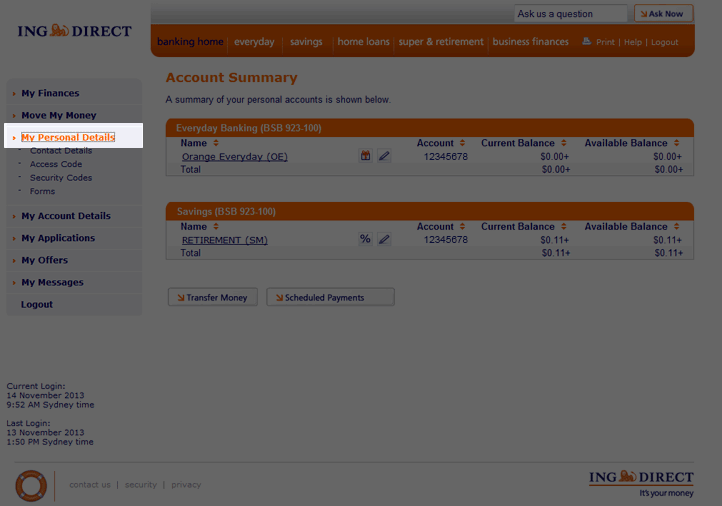The image size is (722, 506).
Task: Sort Everyday Banking by Available Balance arrows
Action: [x=677, y=143]
